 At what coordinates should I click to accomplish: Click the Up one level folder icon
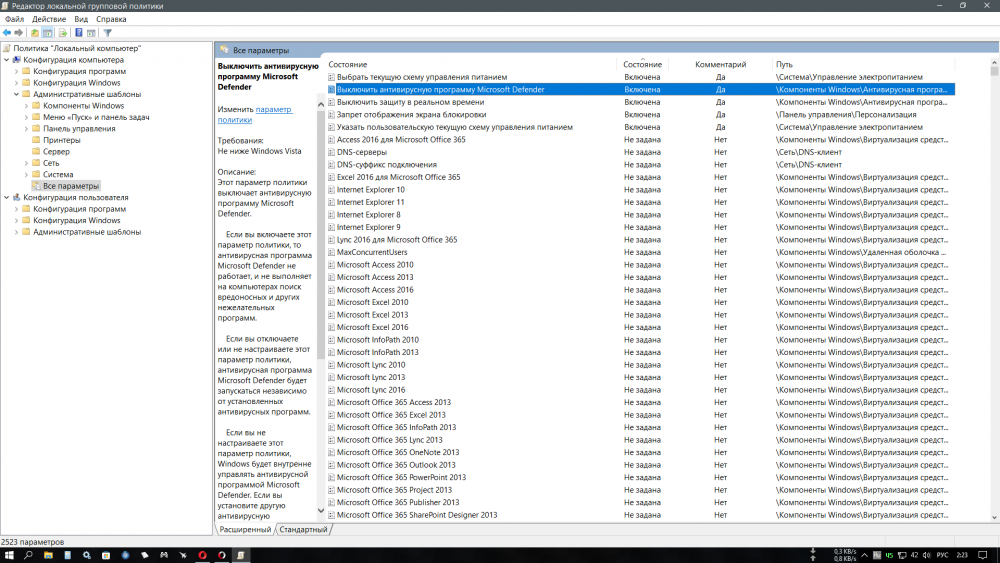(x=34, y=33)
